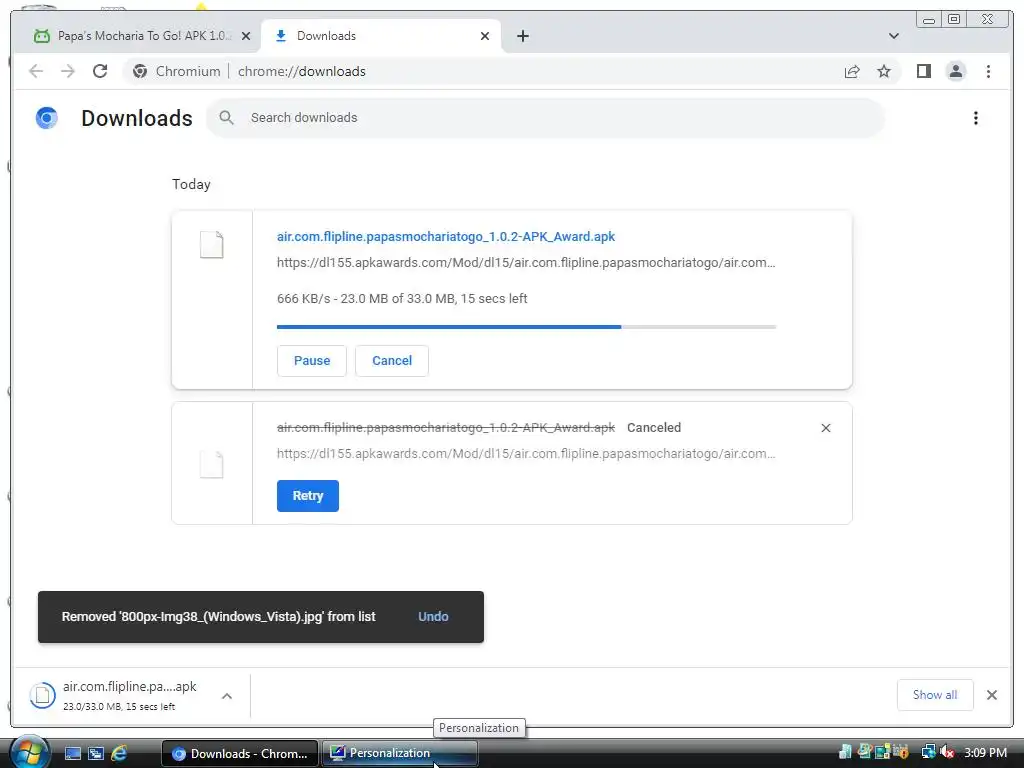Click the download progress bar

(x=526, y=327)
